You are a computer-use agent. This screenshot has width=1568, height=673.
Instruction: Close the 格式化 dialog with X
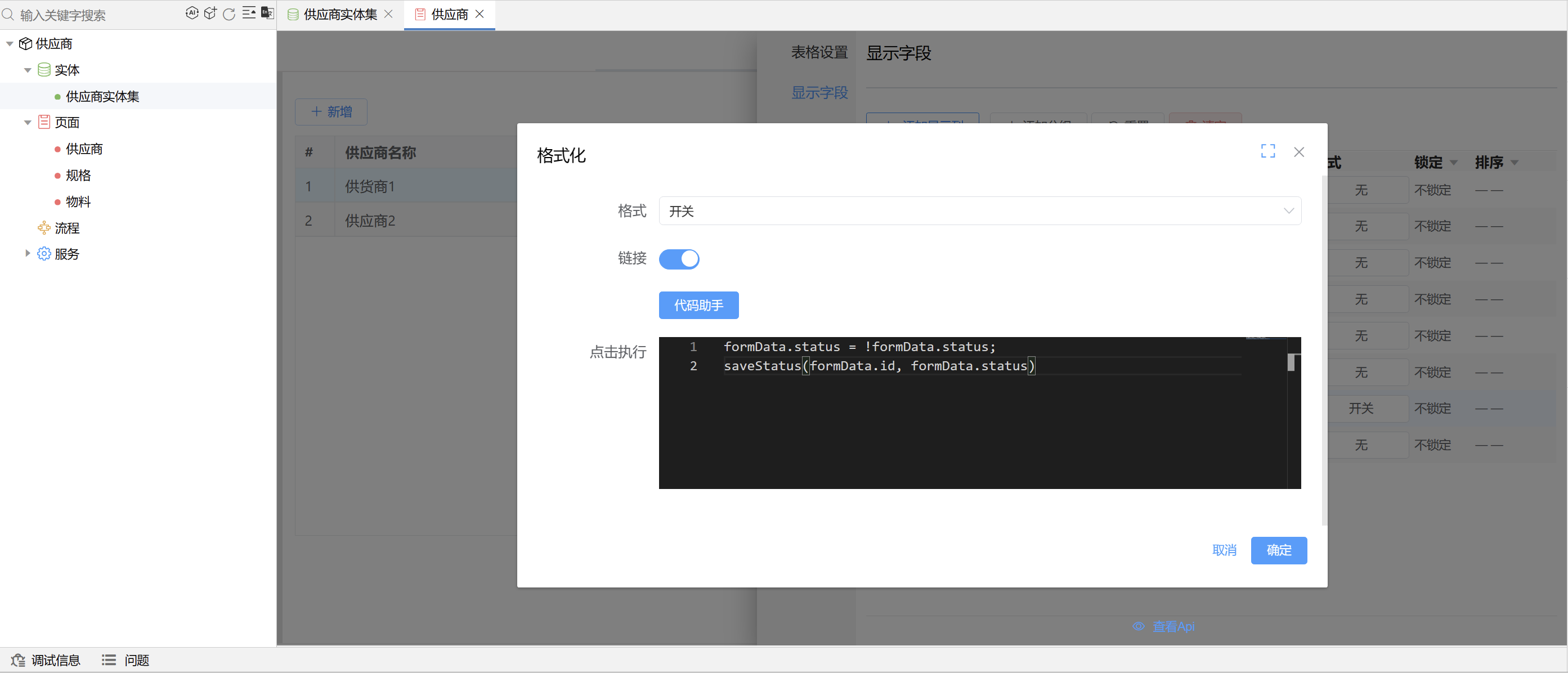1298,152
